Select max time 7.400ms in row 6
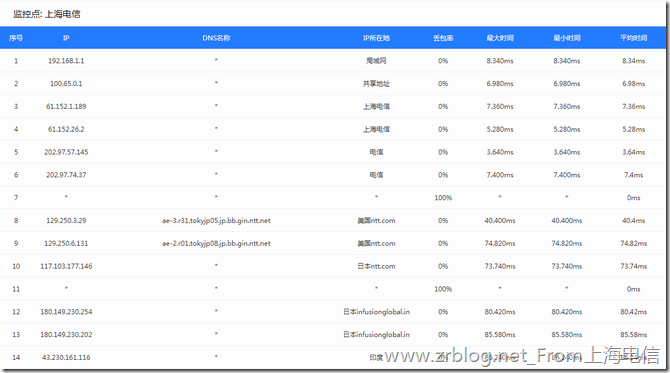670x373 pixels. tap(500, 175)
